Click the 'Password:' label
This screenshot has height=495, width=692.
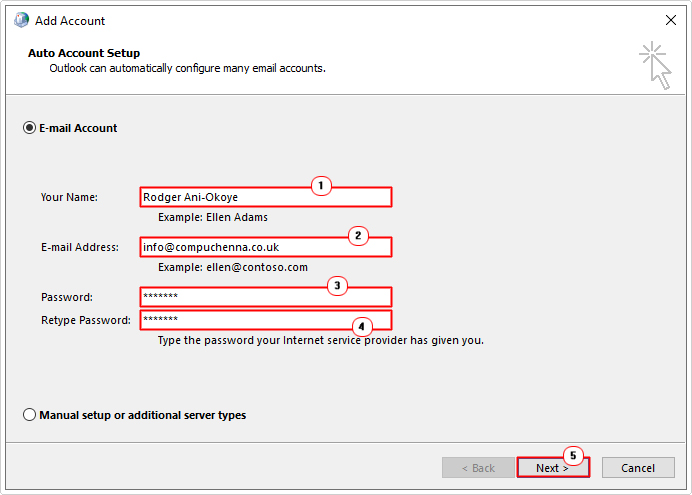coord(67,297)
